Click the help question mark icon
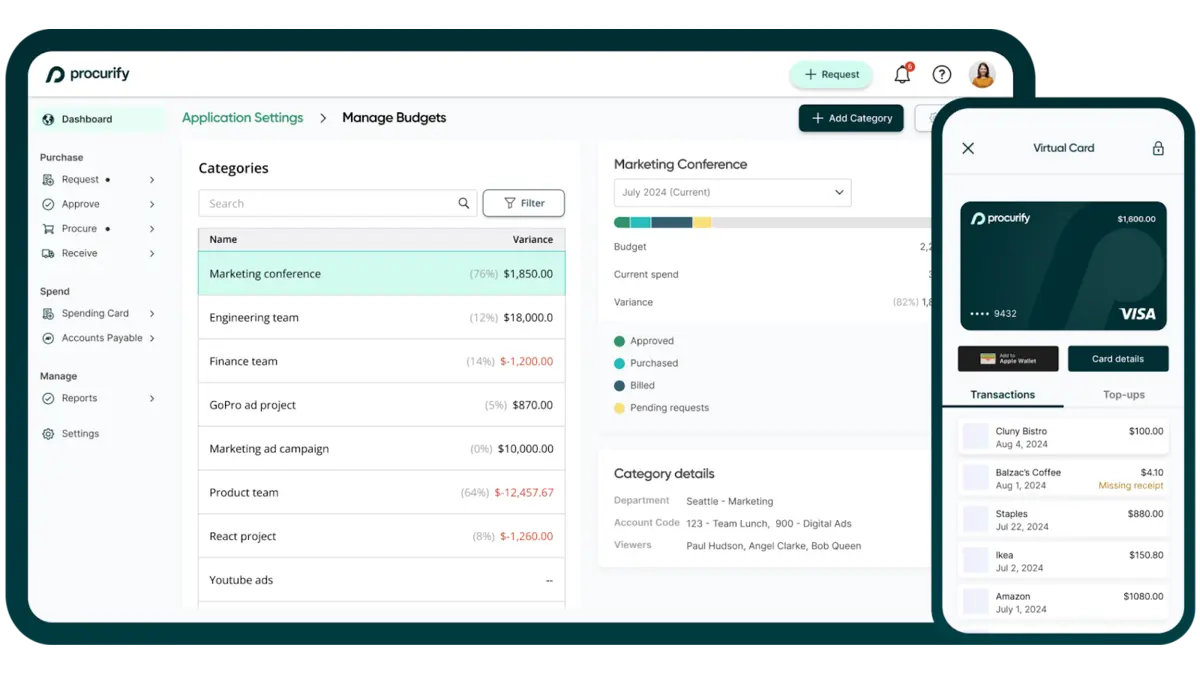Screen dimensions: 1200x675 tap(941, 75)
